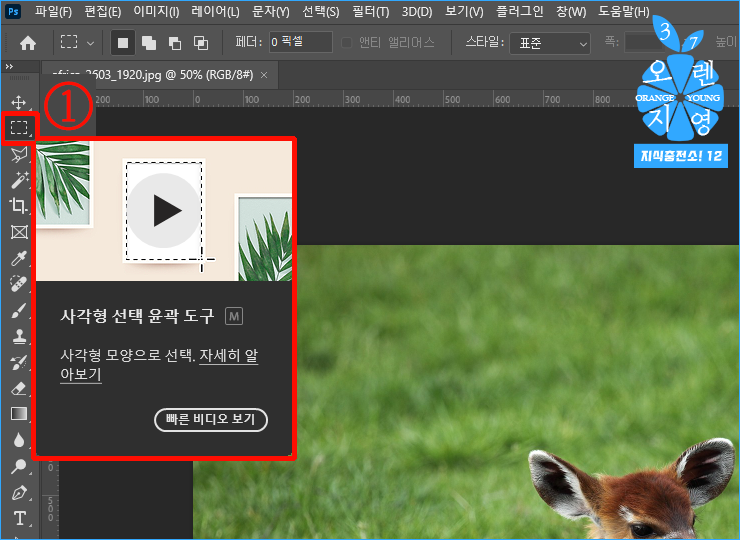Choose Subtract from Selection mode
The height and width of the screenshot is (540, 740).
(x=175, y=43)
